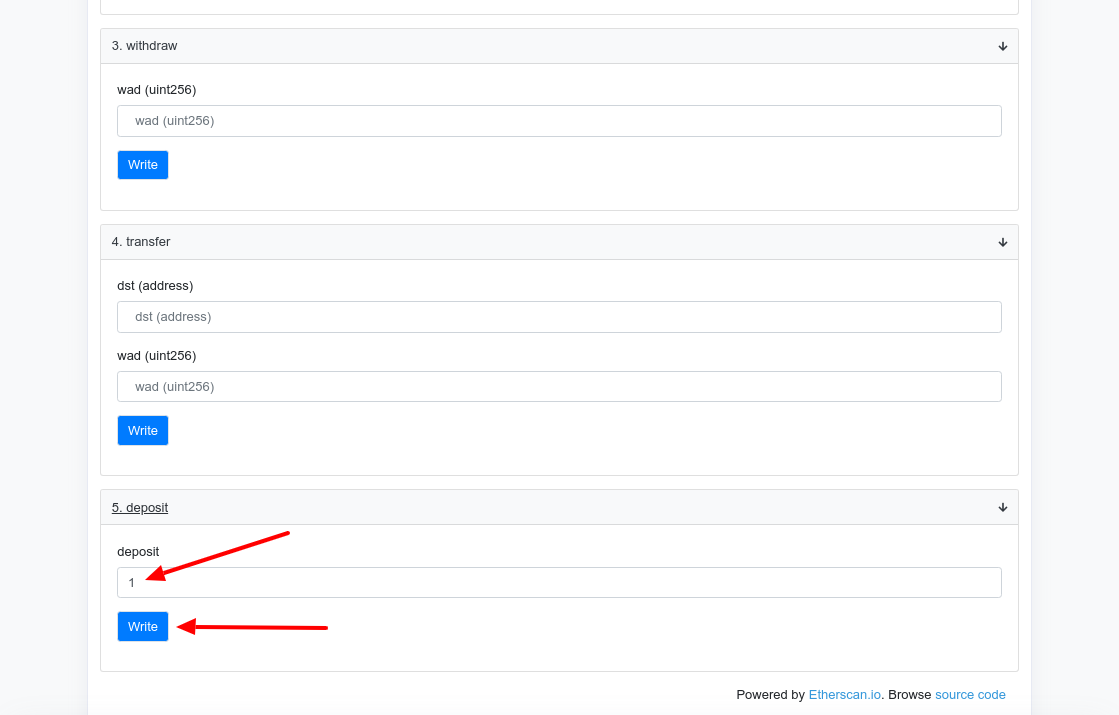Click the 'dst (address)' label
1119x715 pixels.
tap(155, 286)
